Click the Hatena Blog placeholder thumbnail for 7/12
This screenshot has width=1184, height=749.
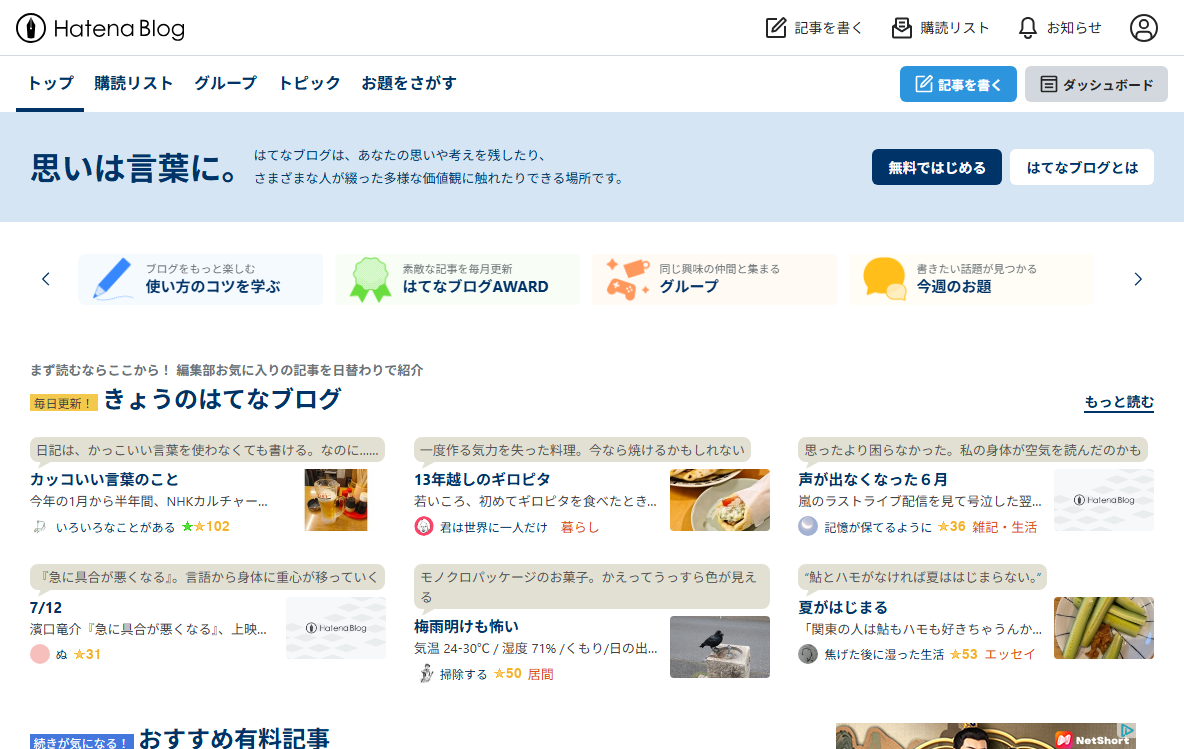[x=336, y=627]
